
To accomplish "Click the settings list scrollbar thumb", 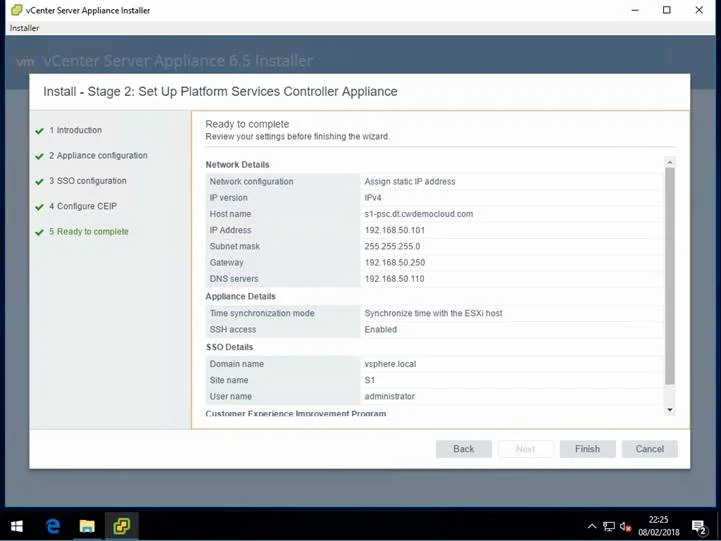I will tap(670, 276).
